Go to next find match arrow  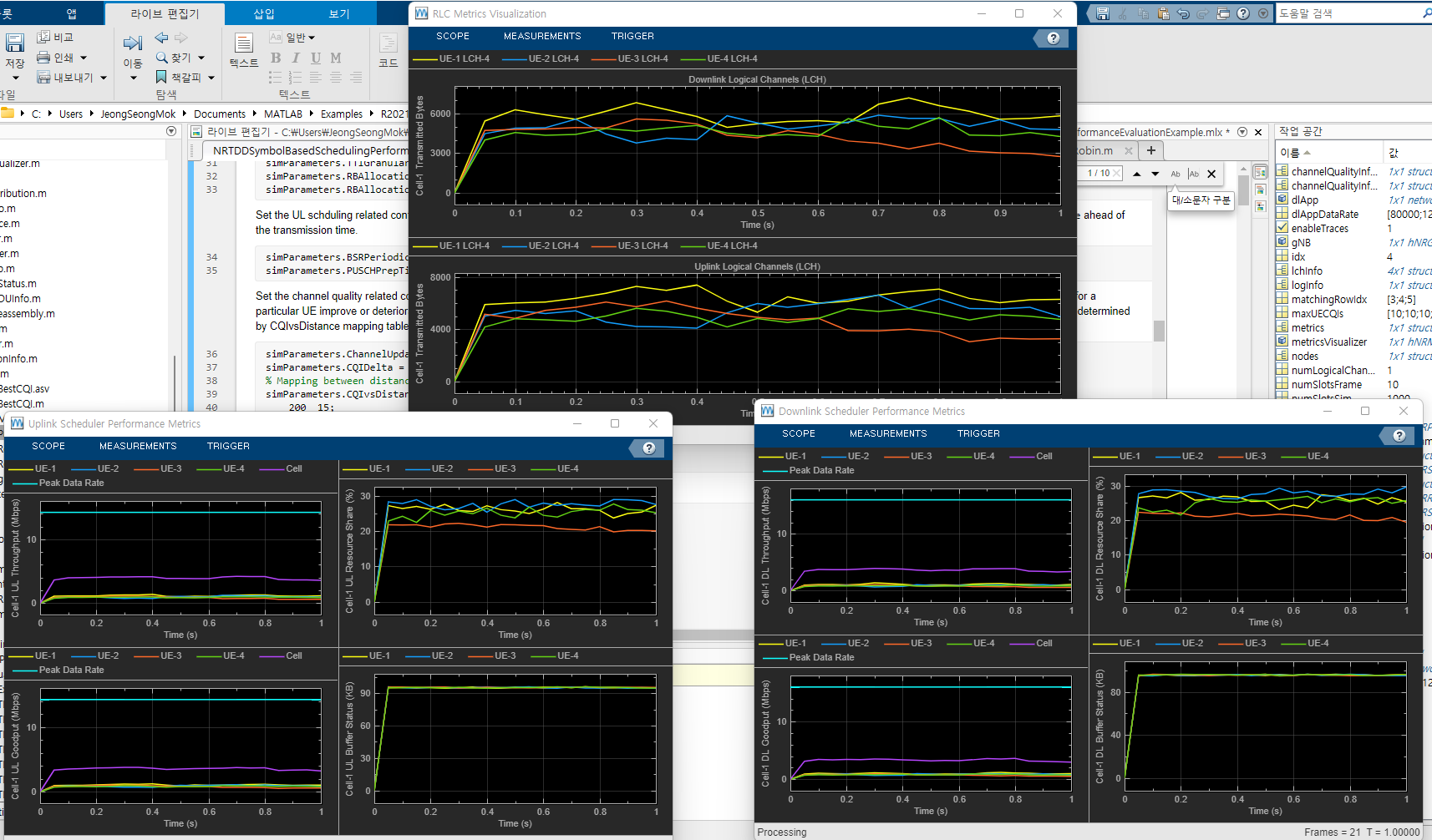(x=1155, y=174)
